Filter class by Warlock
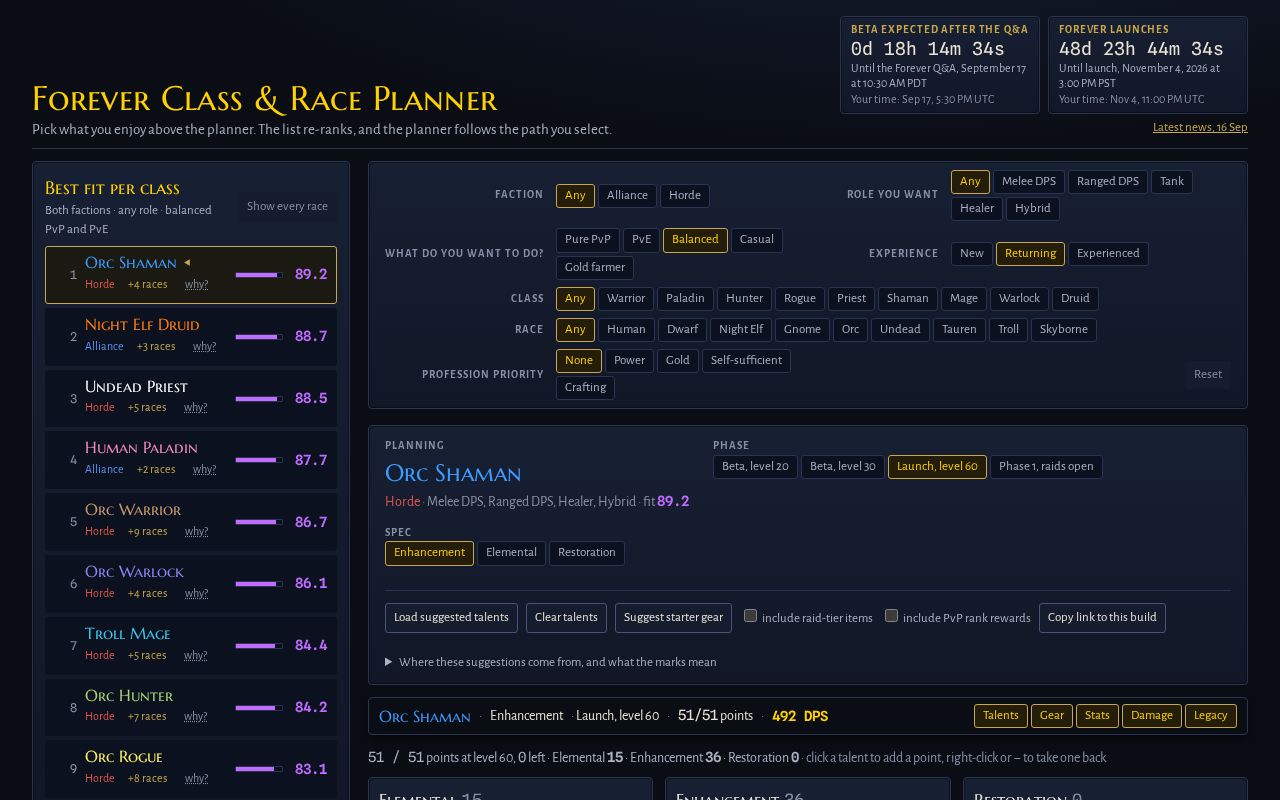 pos(1019,299)
